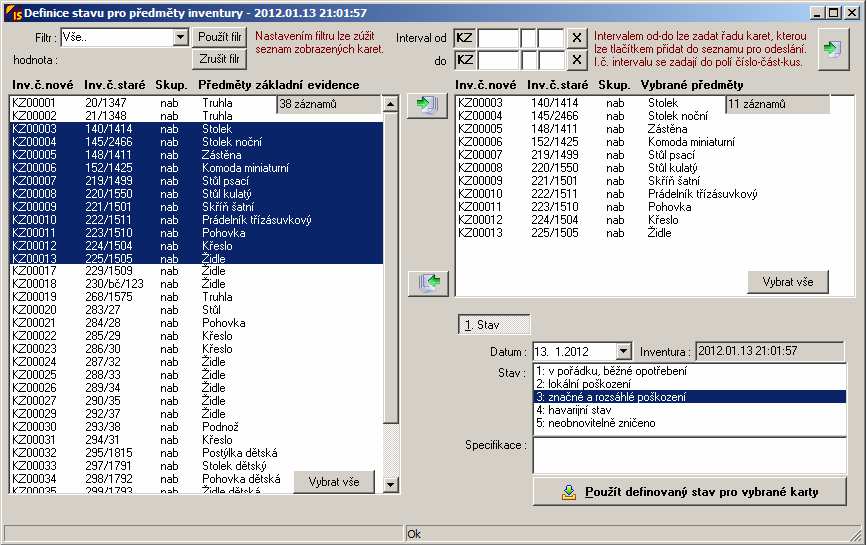Remove selected items from the chosen list
The width and height of the screenshot is (867, 545).
coord(428,283)
